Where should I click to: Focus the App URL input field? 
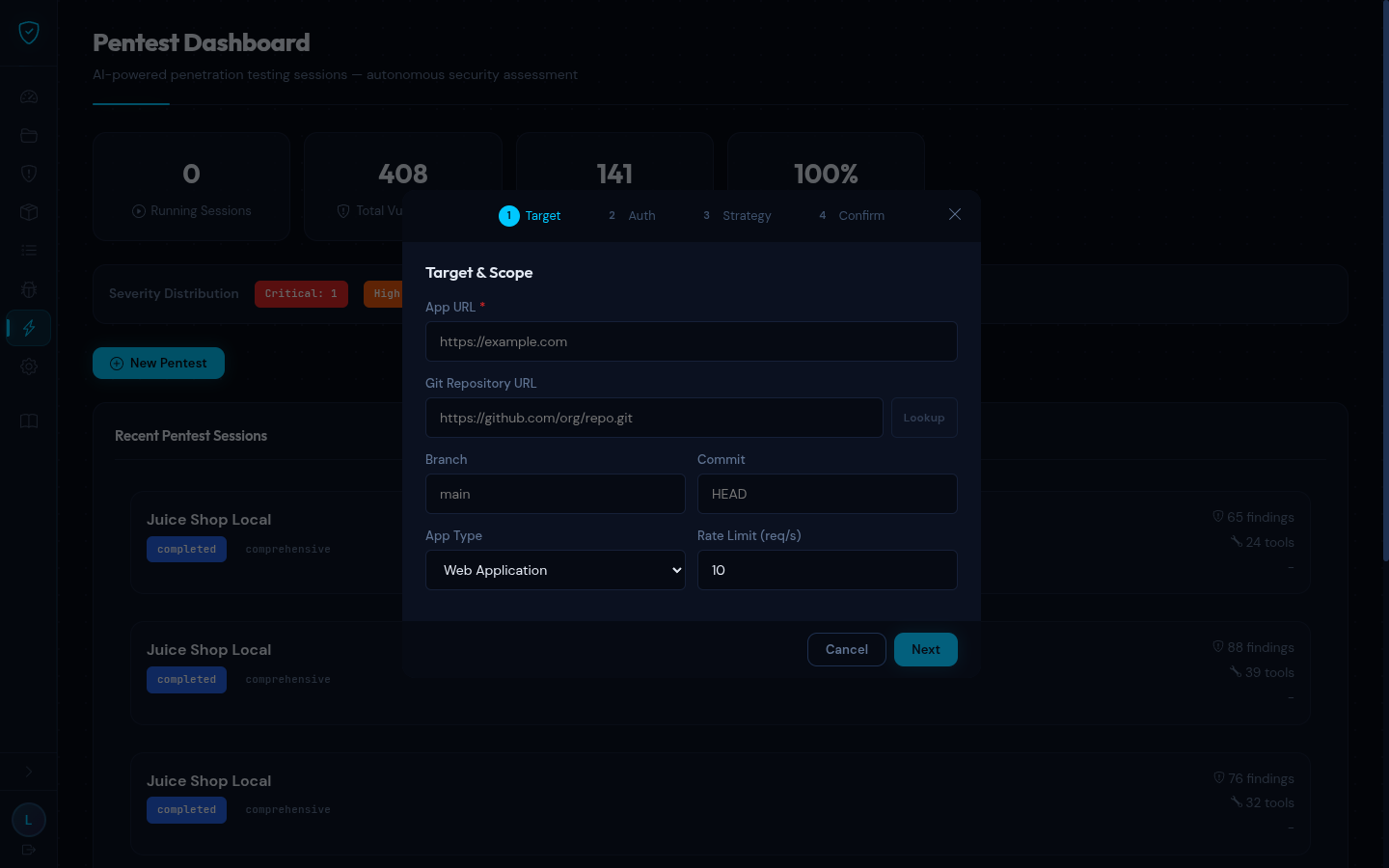pyautogui.click(x=691, y=341)
